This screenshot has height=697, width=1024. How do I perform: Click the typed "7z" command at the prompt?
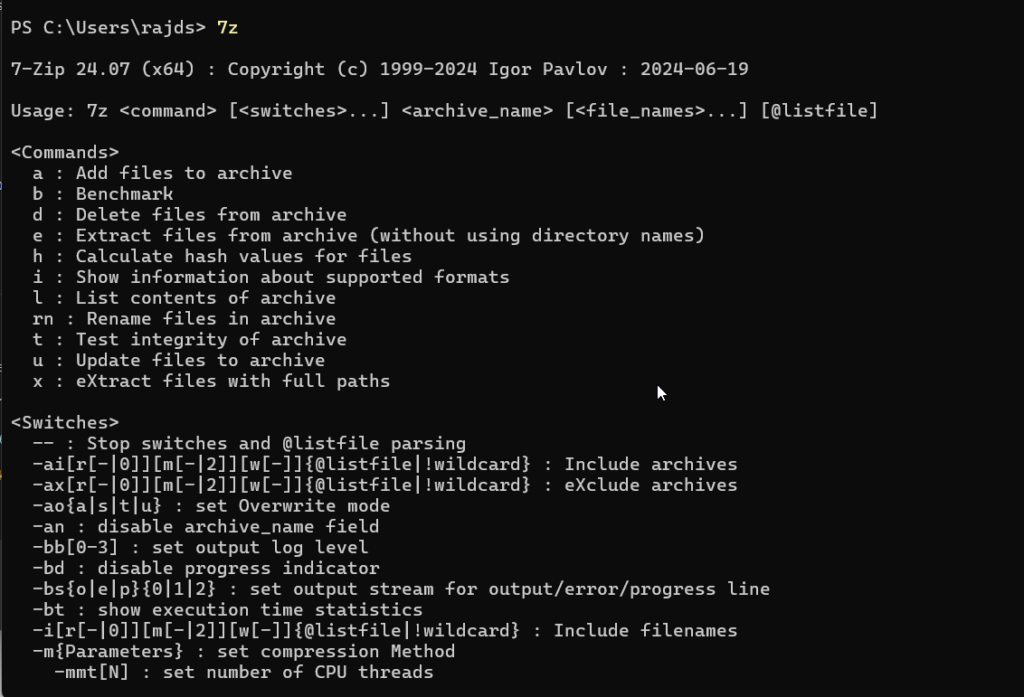(x=227, y=28)
